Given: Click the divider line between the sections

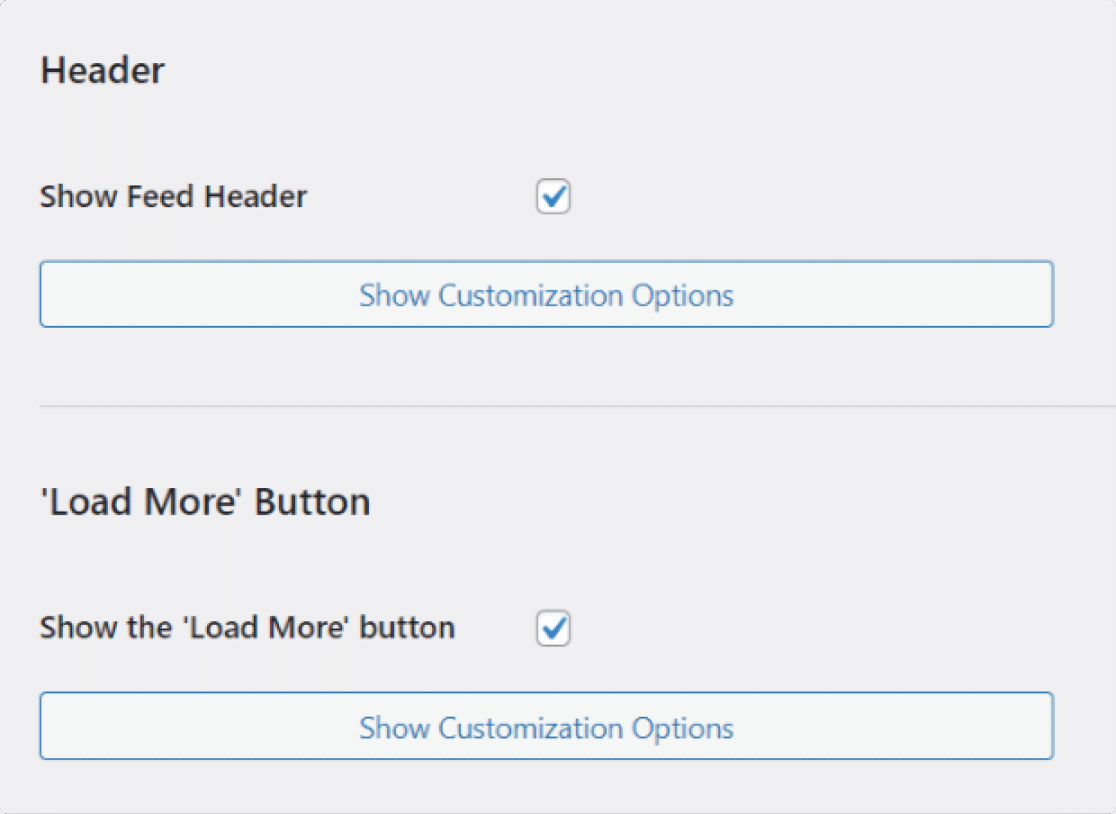Looking at the screenshot, I should [577, 406].
